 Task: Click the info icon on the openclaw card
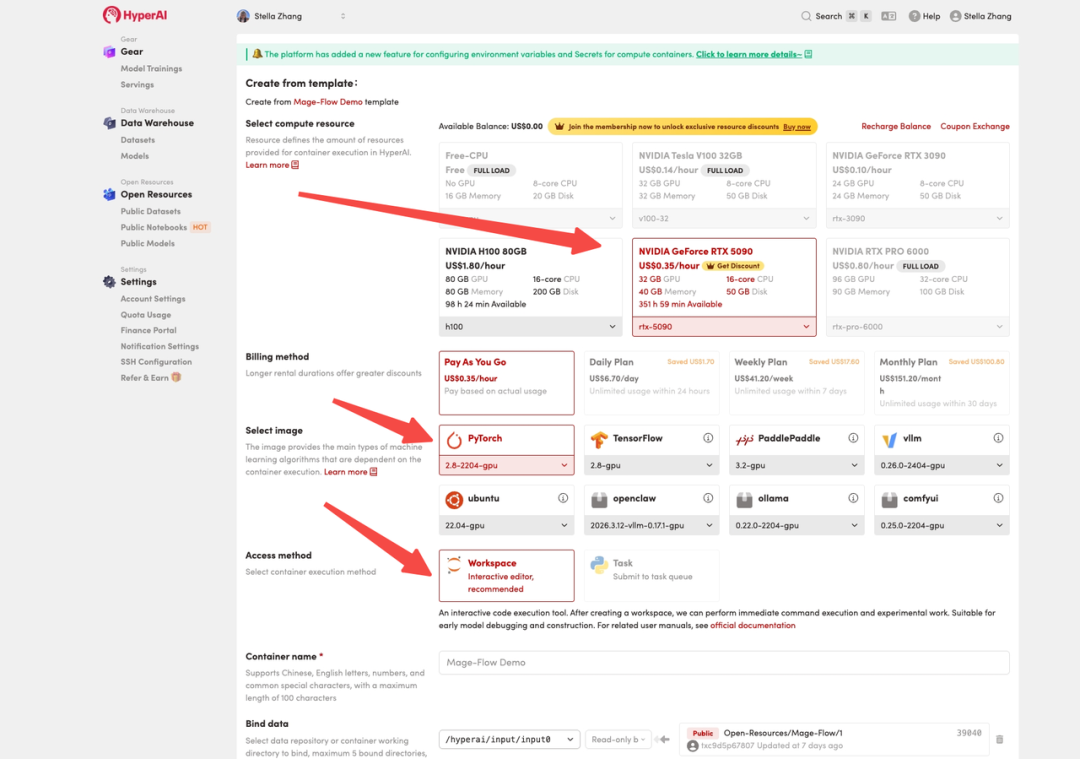tap(708, 498)
